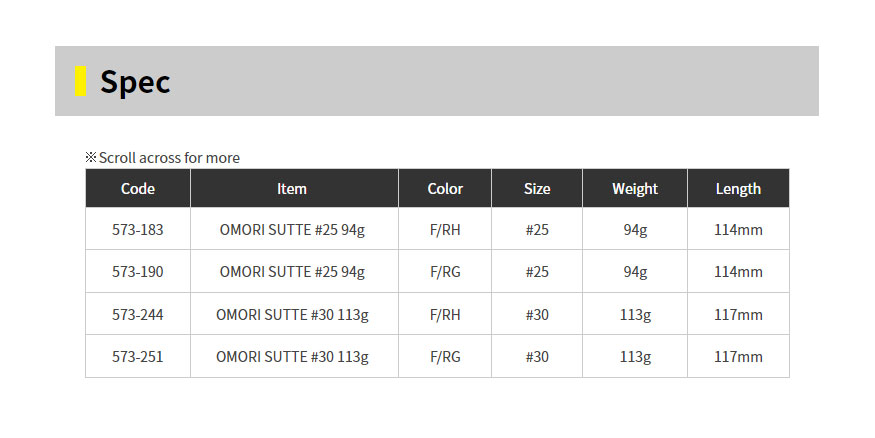Select the Weight column header
Image resolution: width=875 pixels, height=438 pixels.
(635, 189)
